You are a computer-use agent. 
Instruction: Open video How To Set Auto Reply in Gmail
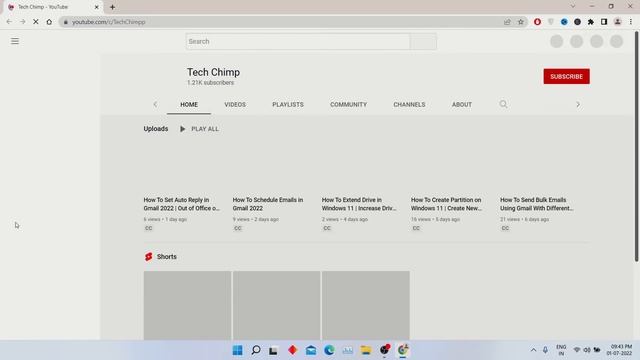click(182, 204)
